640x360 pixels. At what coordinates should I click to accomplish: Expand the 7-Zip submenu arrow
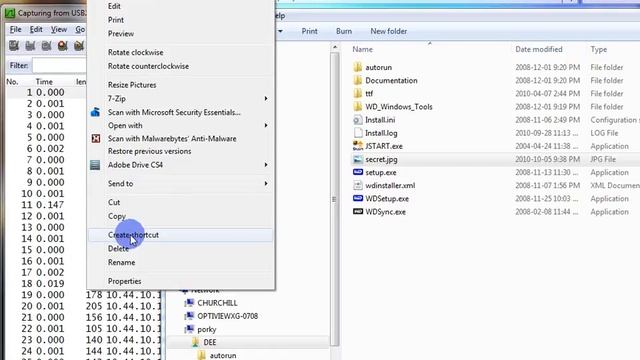266,98
